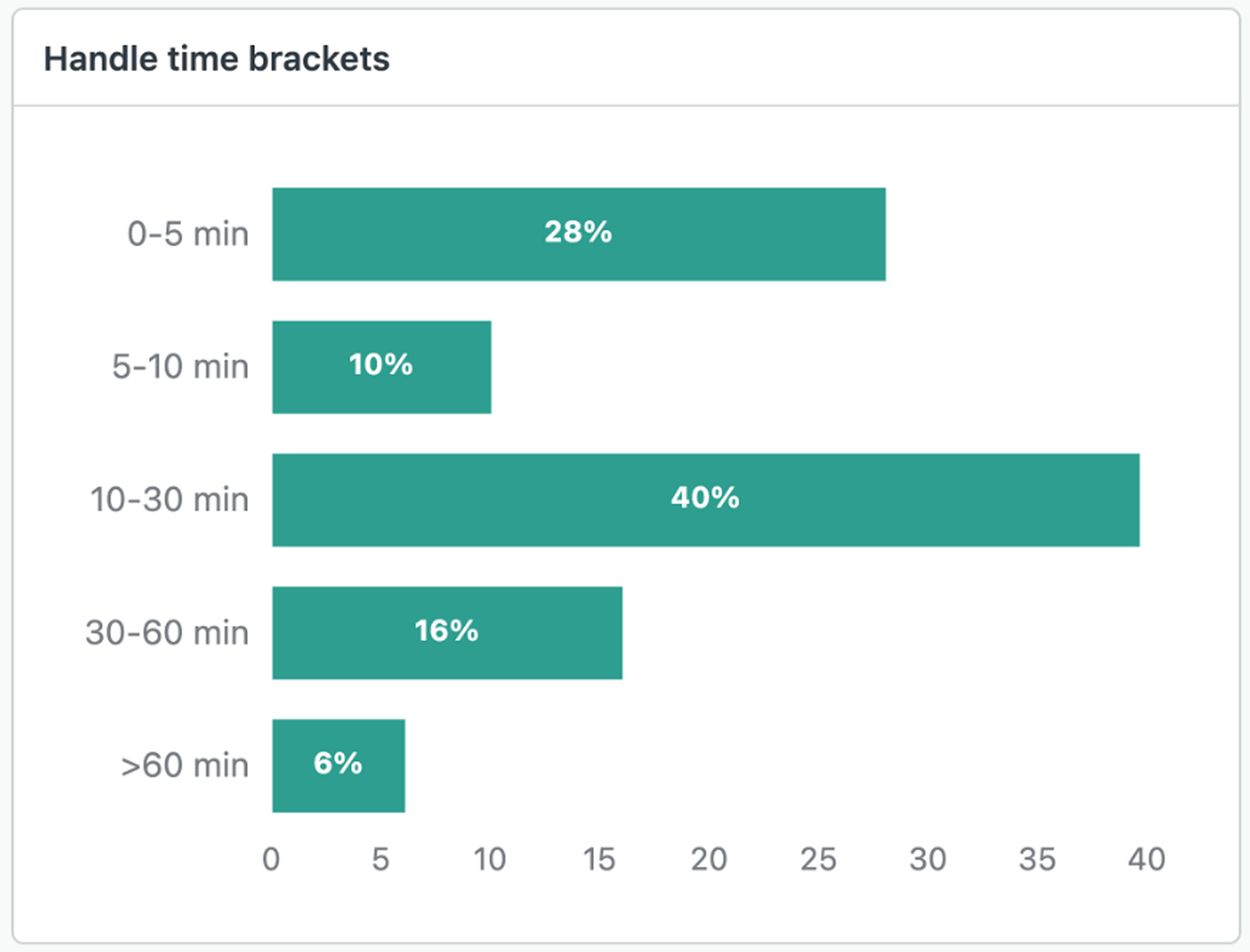Click the x-axis tick label 15
This screenshot has width=1250, height=952.
click(600, 859)
